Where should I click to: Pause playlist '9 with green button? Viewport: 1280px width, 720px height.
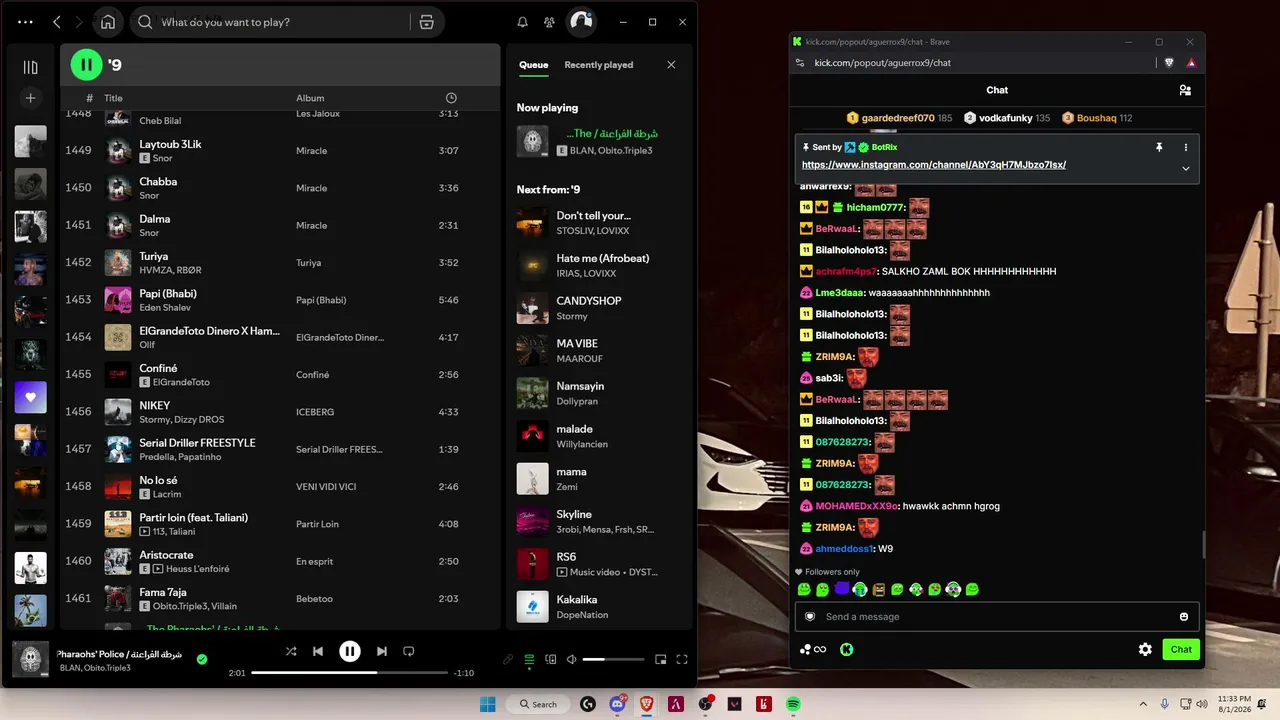(86, 65)
